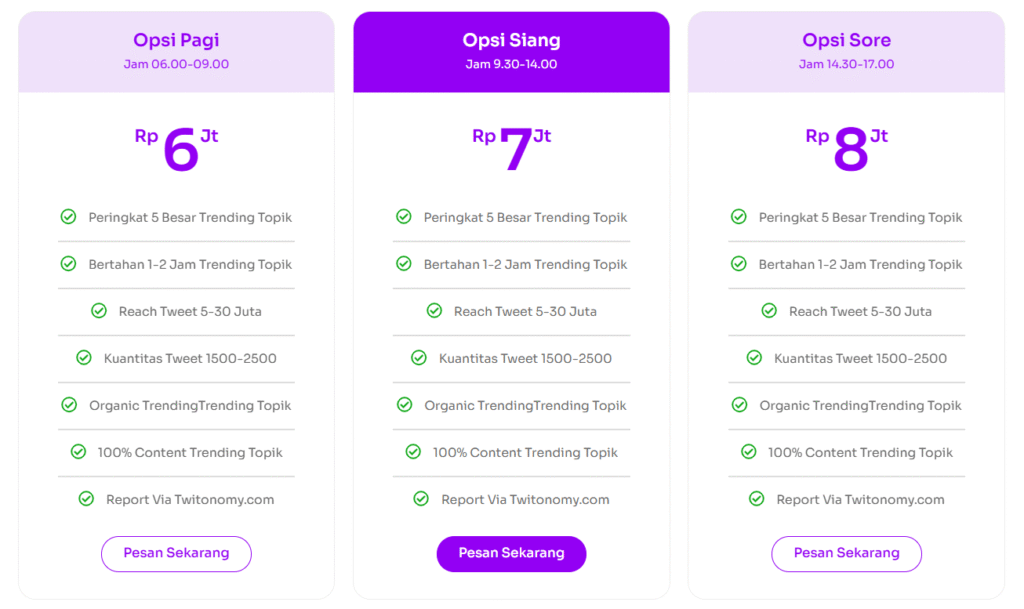Click check icon beside Report Via Twitonomy in Opsi Pagi
This screenshot has width=1024, height=609.
[86, 499]
